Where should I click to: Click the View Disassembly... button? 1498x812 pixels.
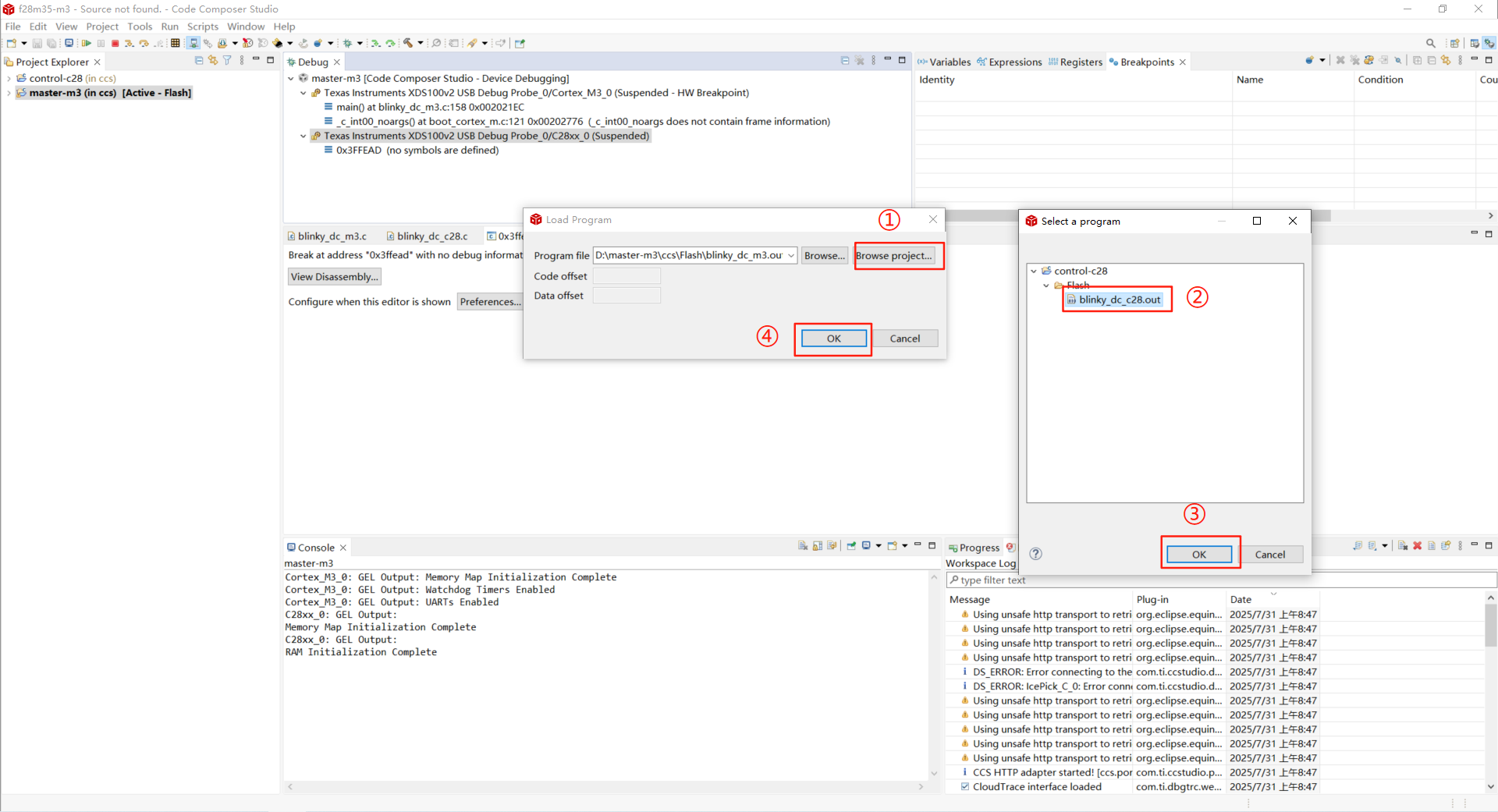334,277
